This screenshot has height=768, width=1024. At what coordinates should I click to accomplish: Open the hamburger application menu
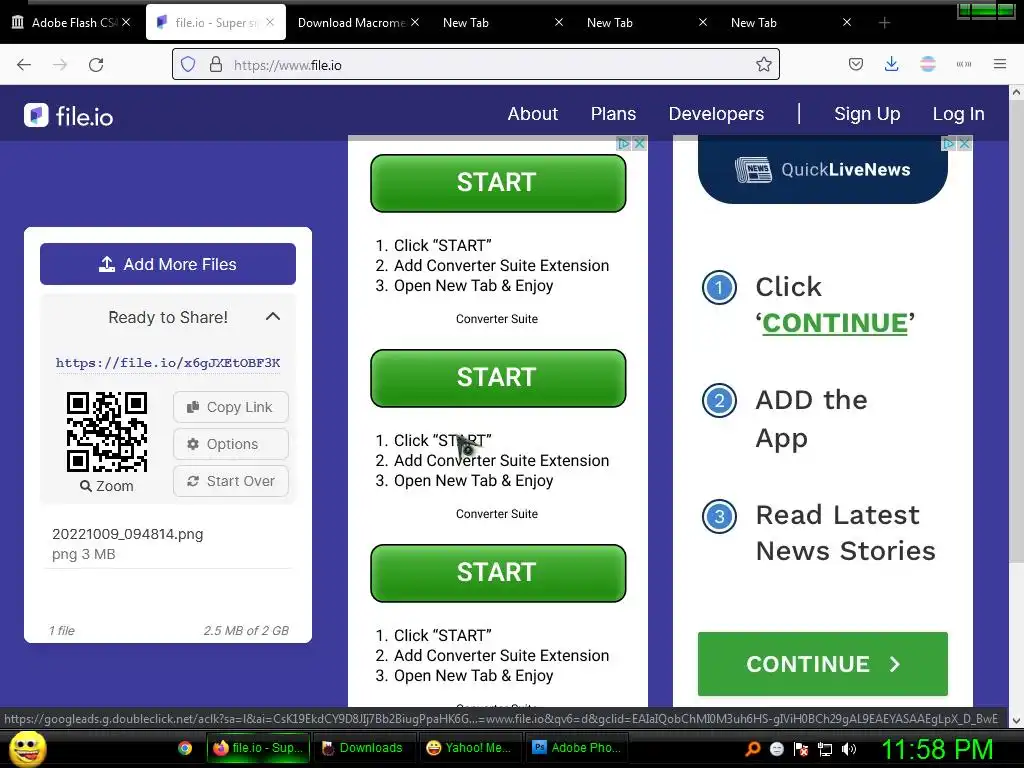click(x=1000, y=64)
